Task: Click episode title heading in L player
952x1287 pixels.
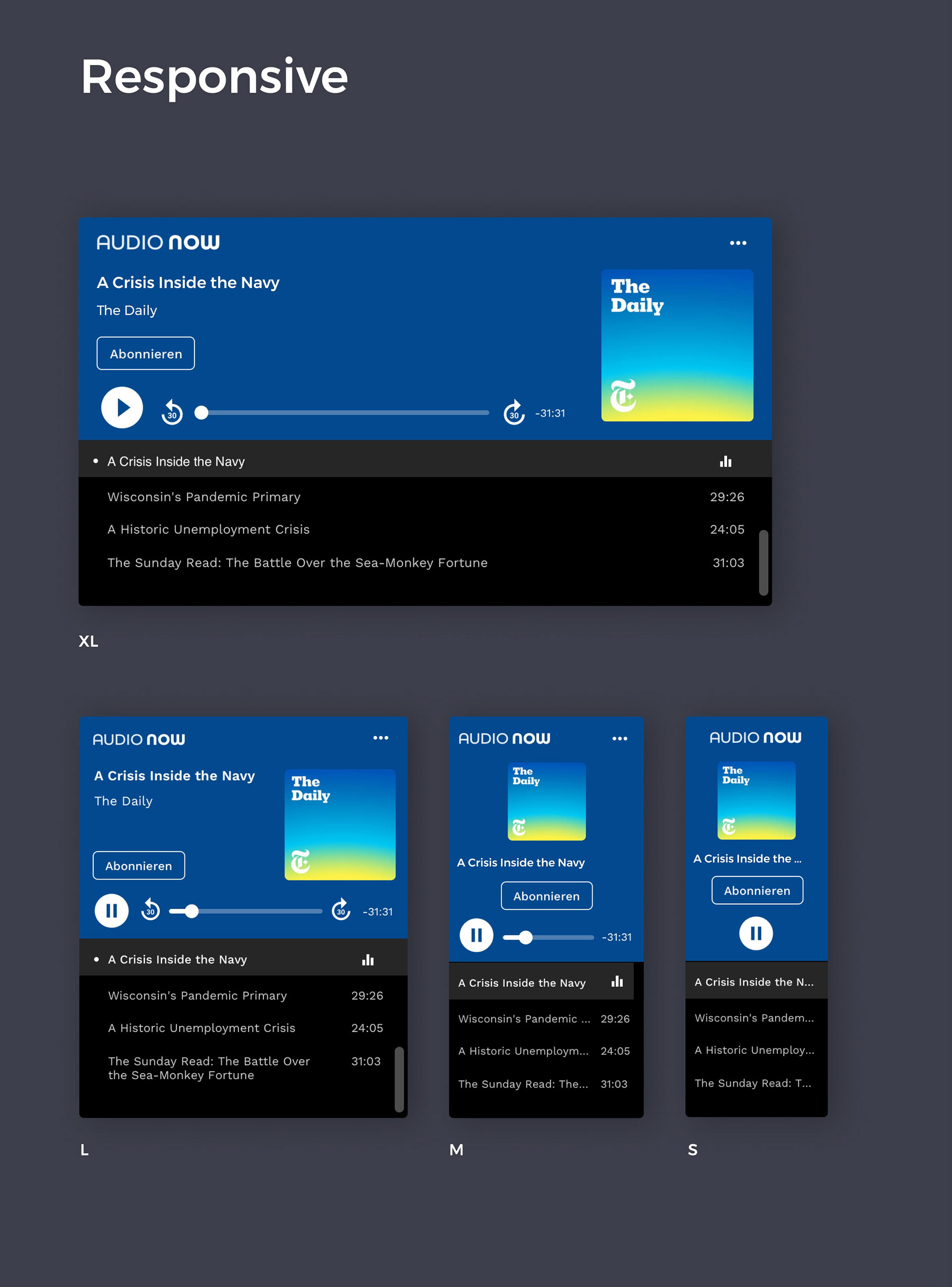Action: point(175,776)
